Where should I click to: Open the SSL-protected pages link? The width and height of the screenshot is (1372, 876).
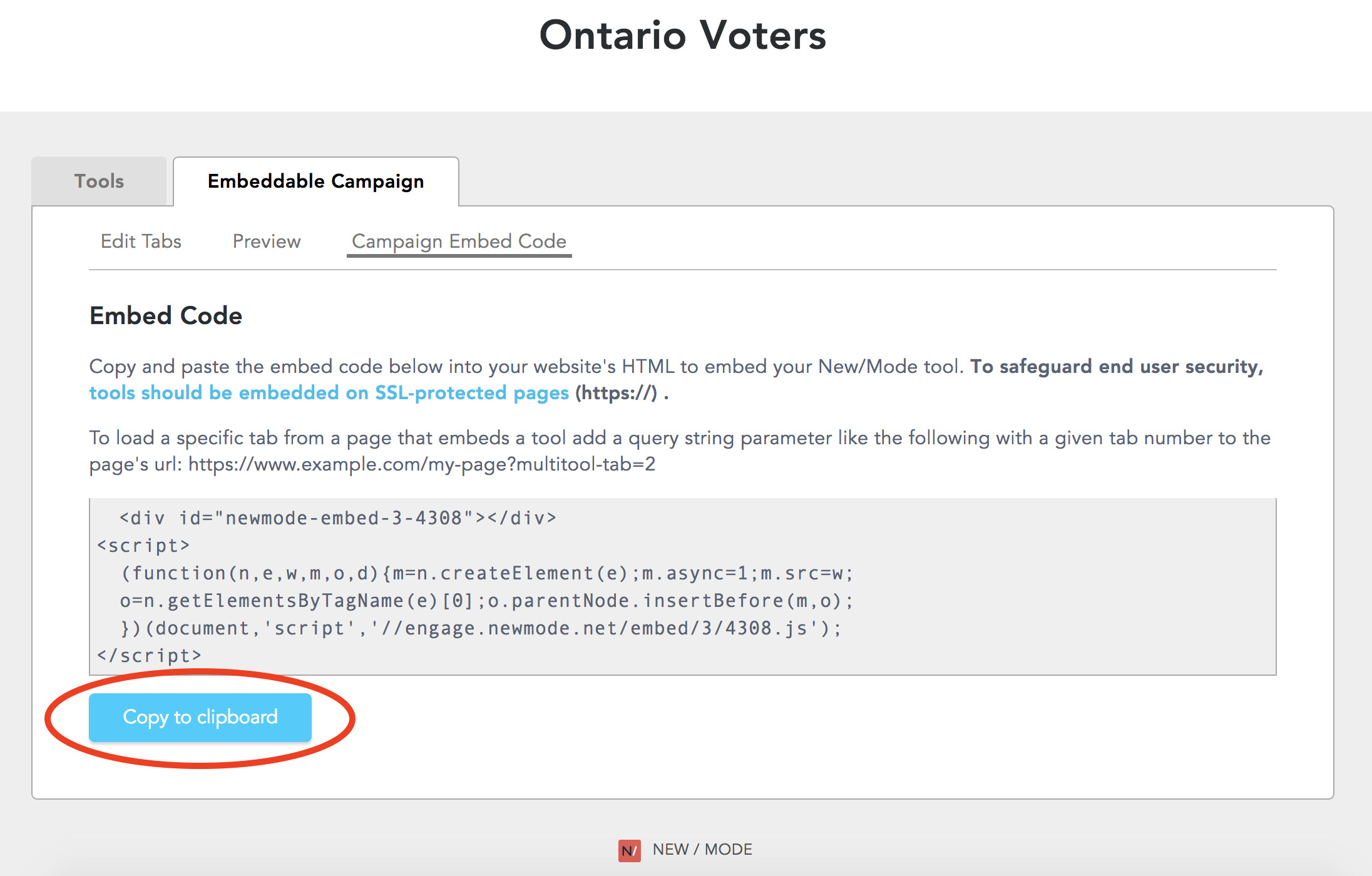[329, 393]
